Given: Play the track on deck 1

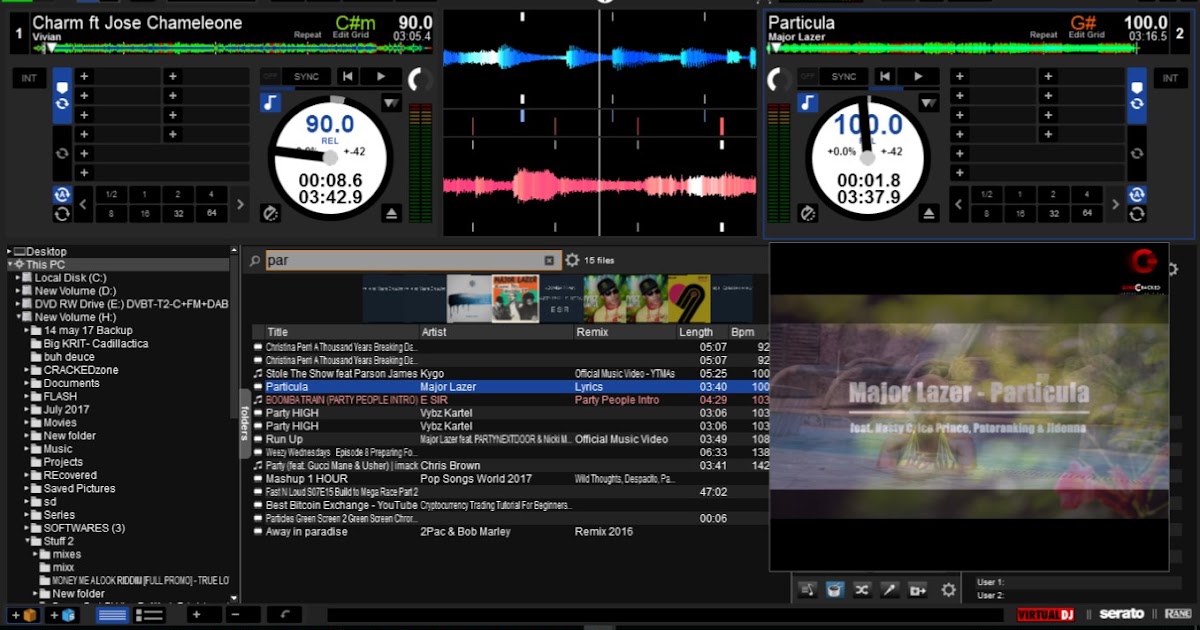Looking at the screenshot, I should pyautogui.click(x=380, y=76).
